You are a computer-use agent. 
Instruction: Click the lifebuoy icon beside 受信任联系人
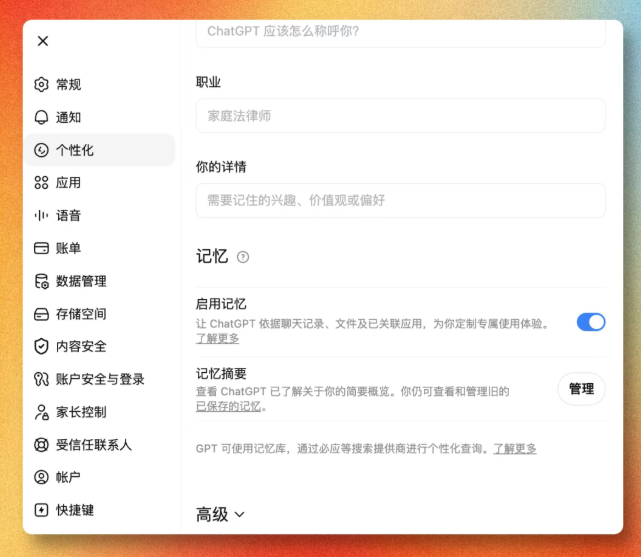41,445
